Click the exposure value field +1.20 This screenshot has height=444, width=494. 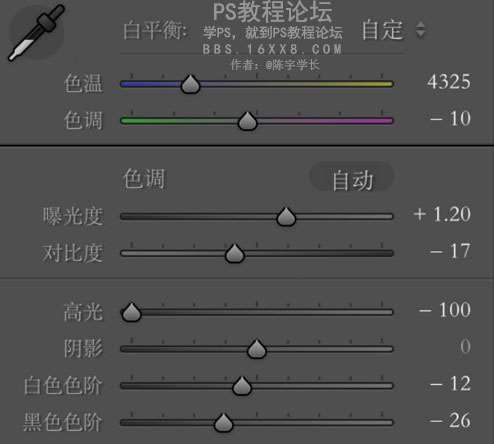click(x=442, y=214)
